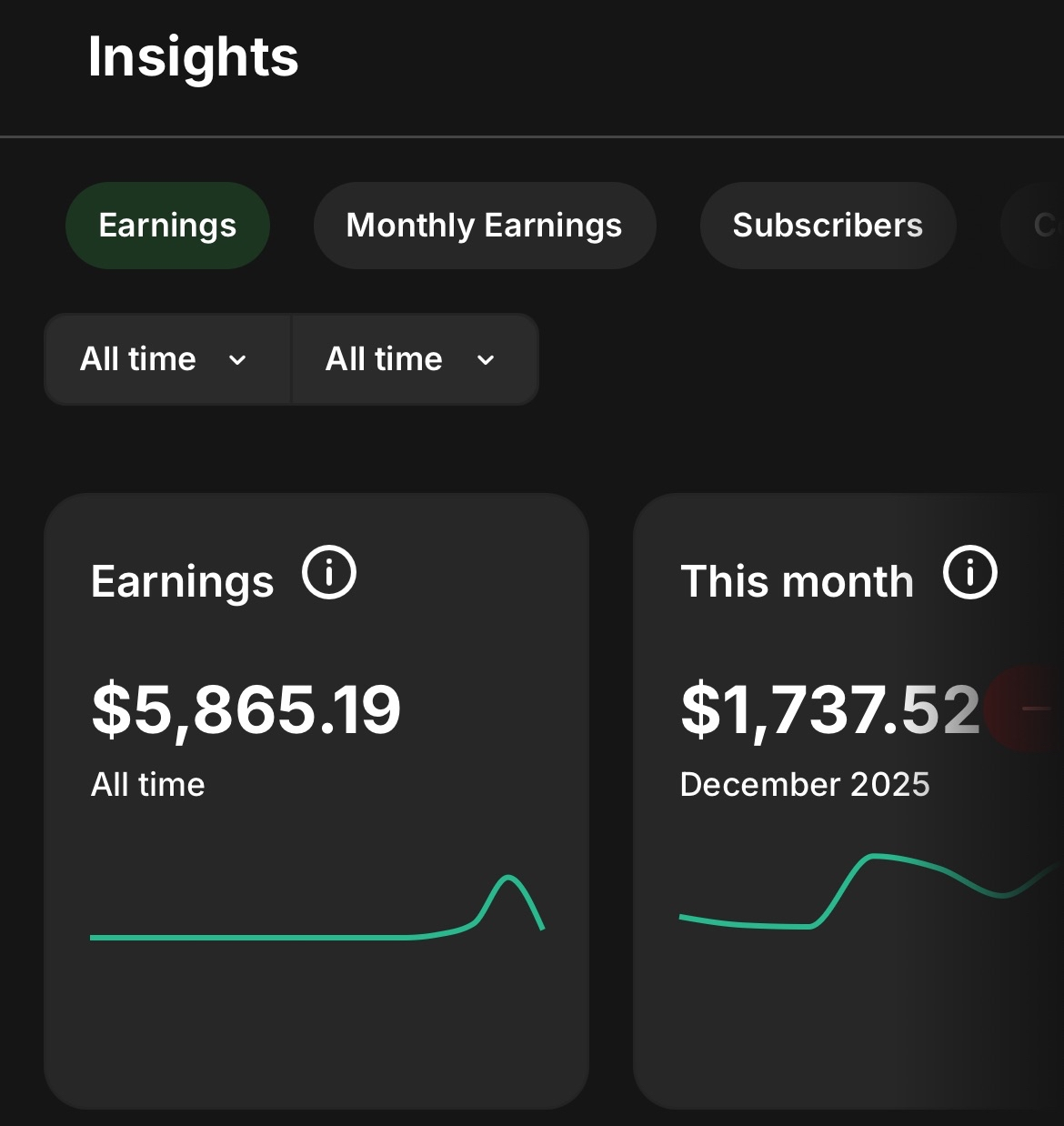
Task: Open the info icon beside Earnings title
Action: point(329,573)
